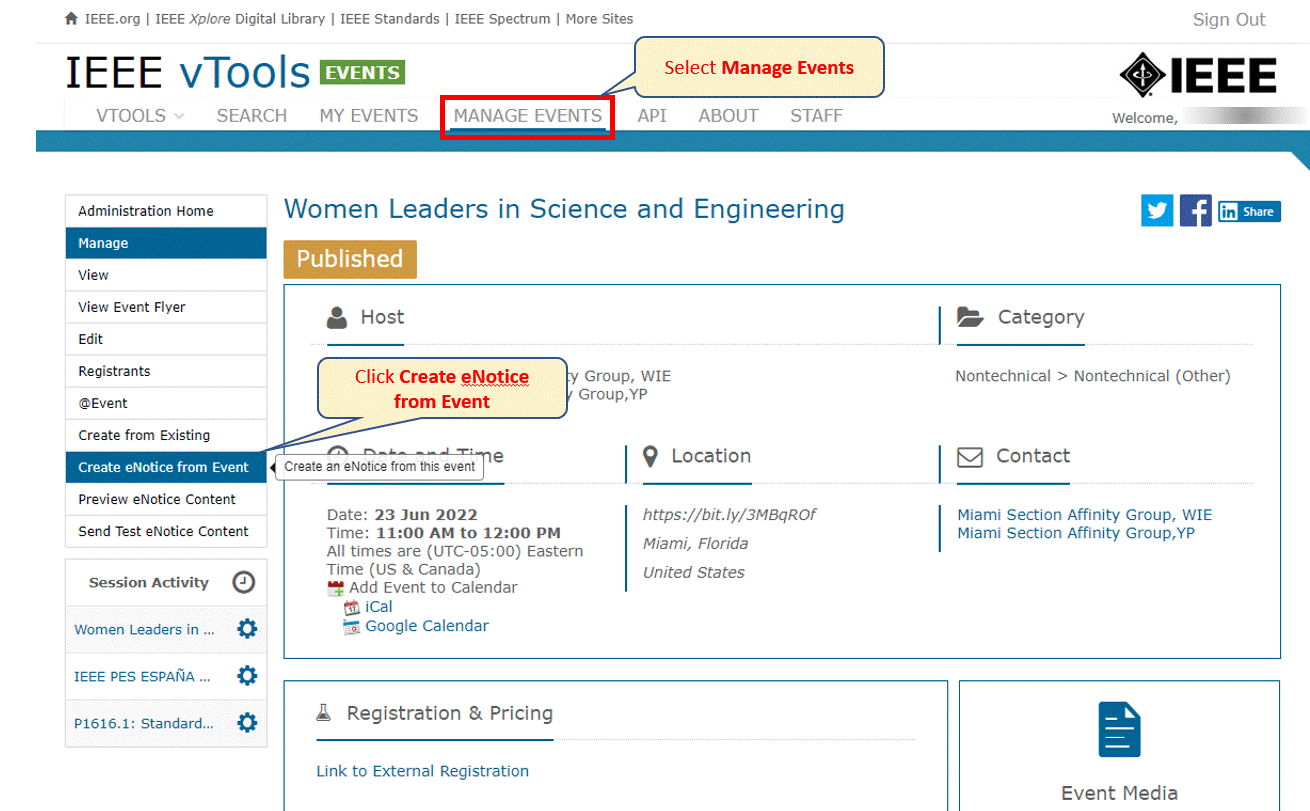Viewport: 1310px width, 811px height.
Task: Click Miami Section Affinity Group,YP contact
Action: pos(1076,533)
